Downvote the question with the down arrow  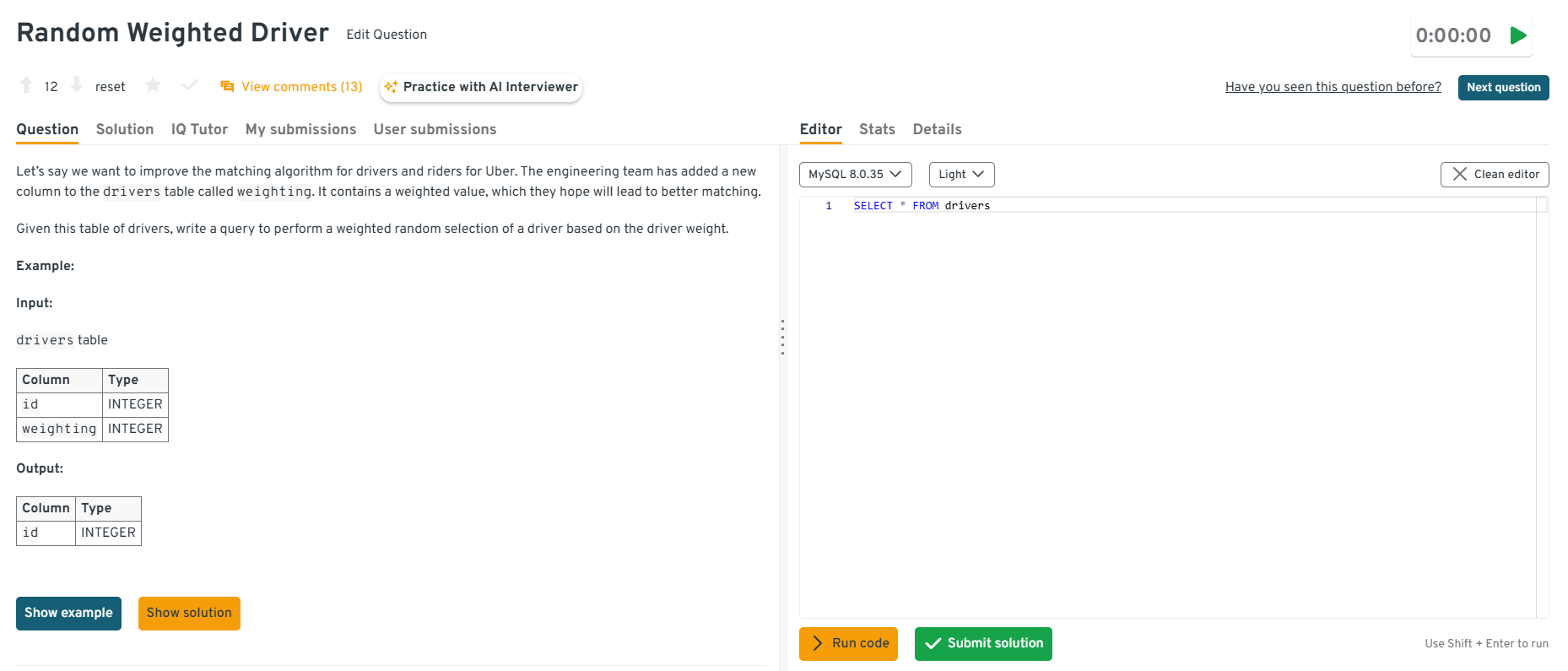(x=77, y=85)
